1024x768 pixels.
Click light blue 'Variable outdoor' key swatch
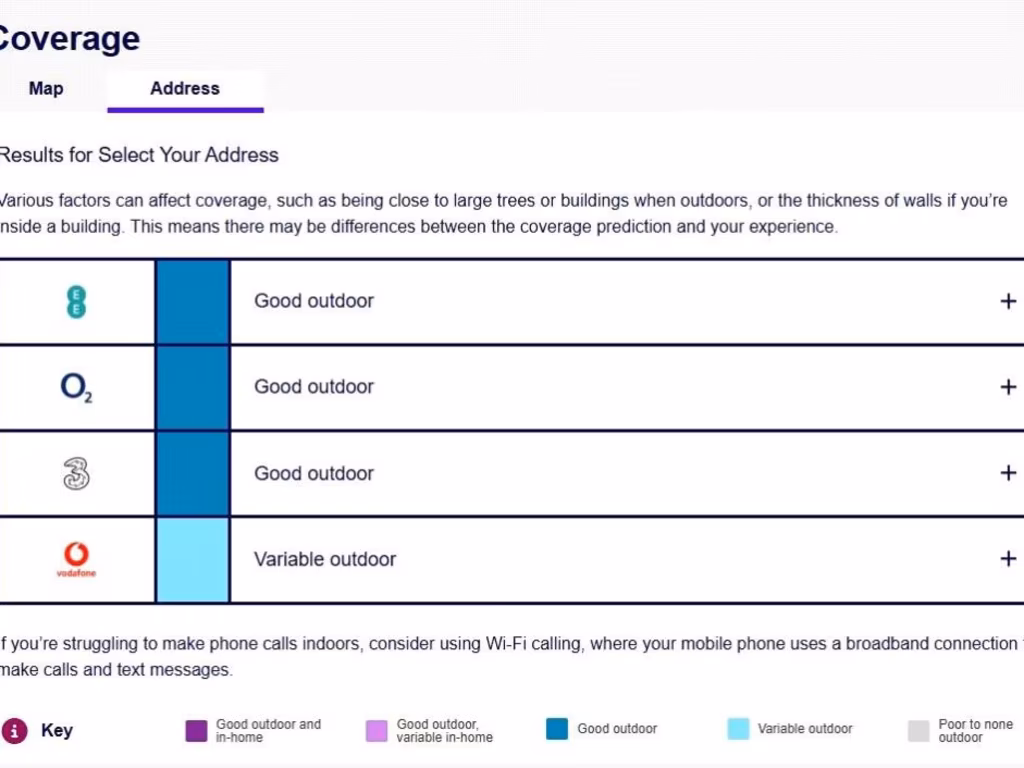click(x=738, y=729)
